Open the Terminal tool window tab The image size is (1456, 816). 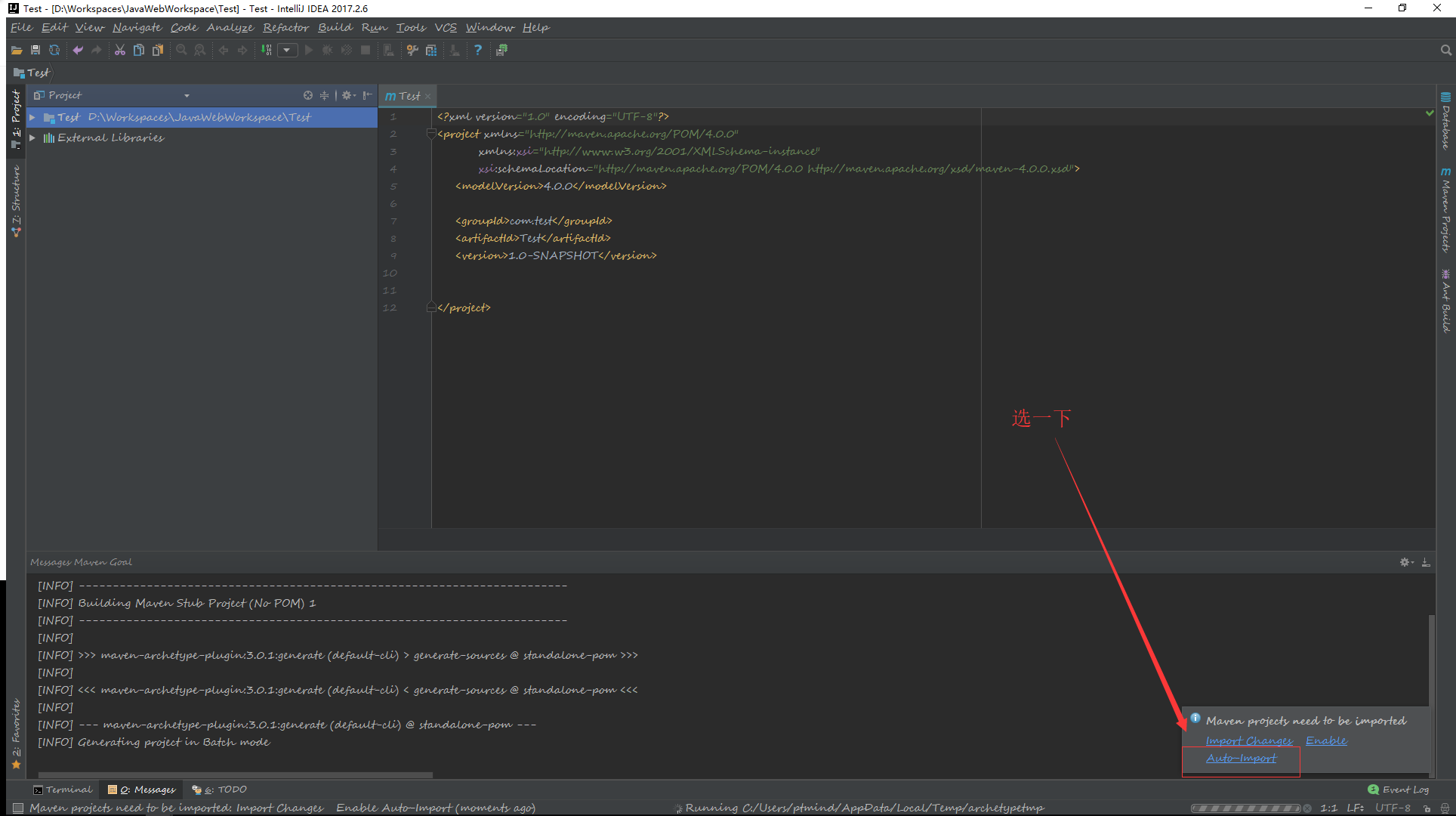(63, 790)
